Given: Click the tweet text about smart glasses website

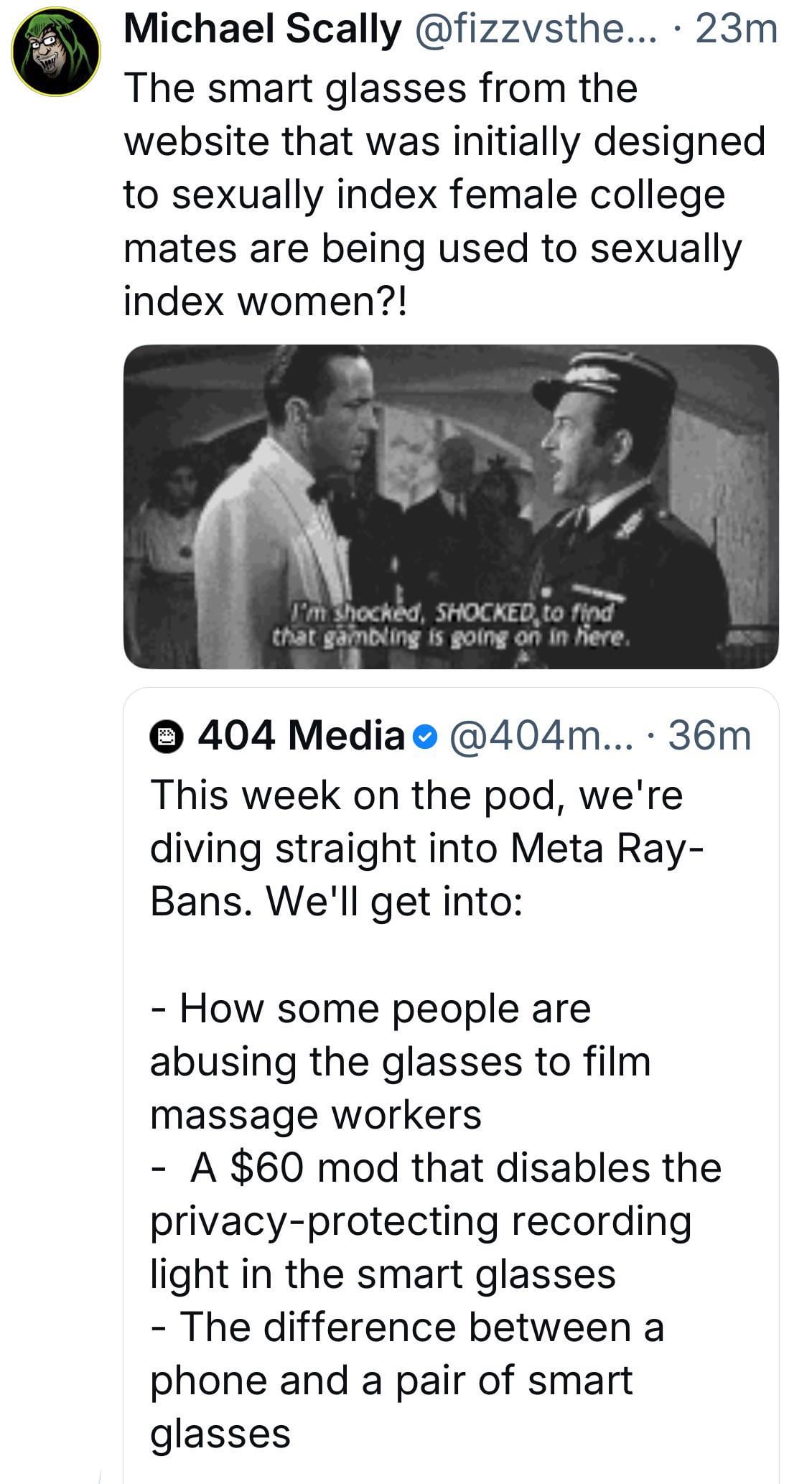Looking at the screenshot, I should 431,194.
